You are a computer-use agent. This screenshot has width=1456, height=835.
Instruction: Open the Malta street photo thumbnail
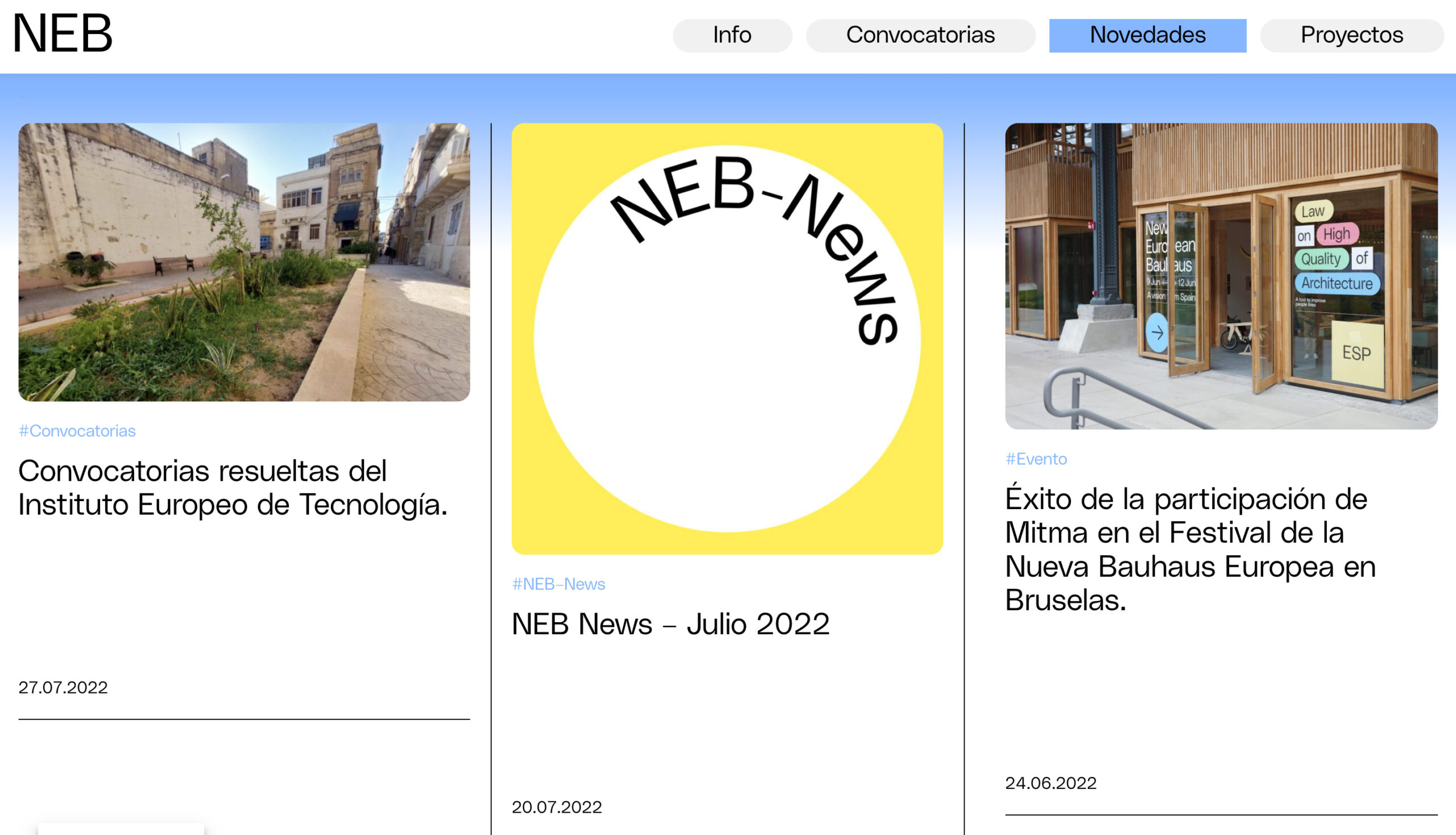click(244, 262)
